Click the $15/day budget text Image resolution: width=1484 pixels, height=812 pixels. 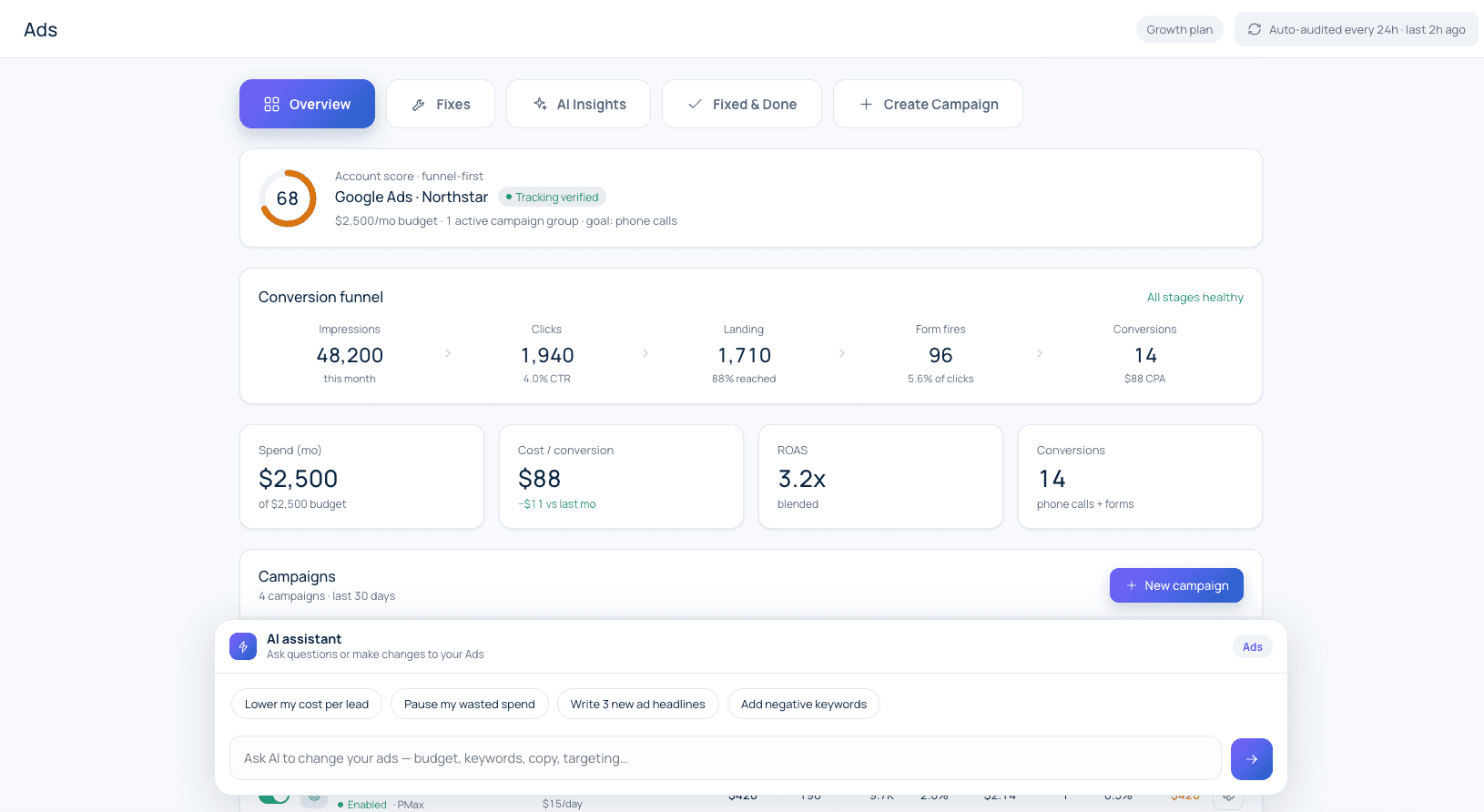(562, 804)
